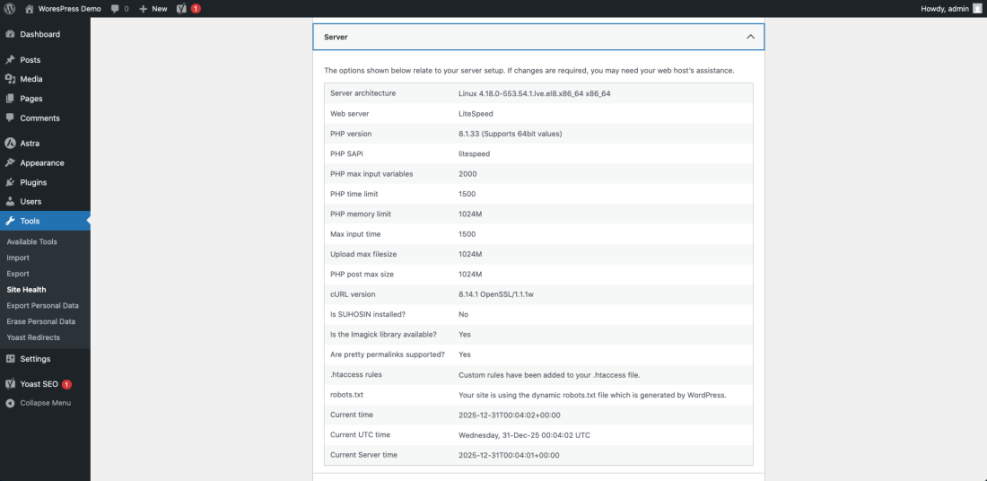Click the Tools wrench icon
This screenshot has width=987, height=481.
pos(9,221)
